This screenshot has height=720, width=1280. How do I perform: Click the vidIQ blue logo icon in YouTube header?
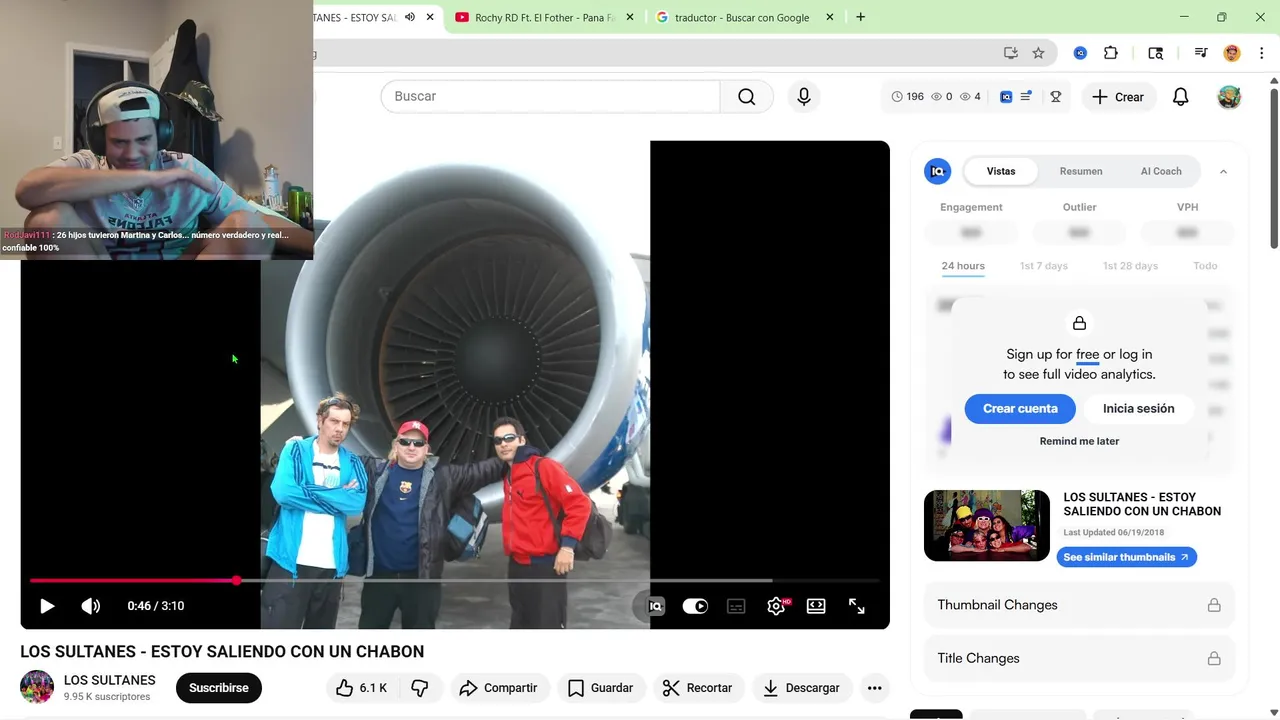[1006, 97]
